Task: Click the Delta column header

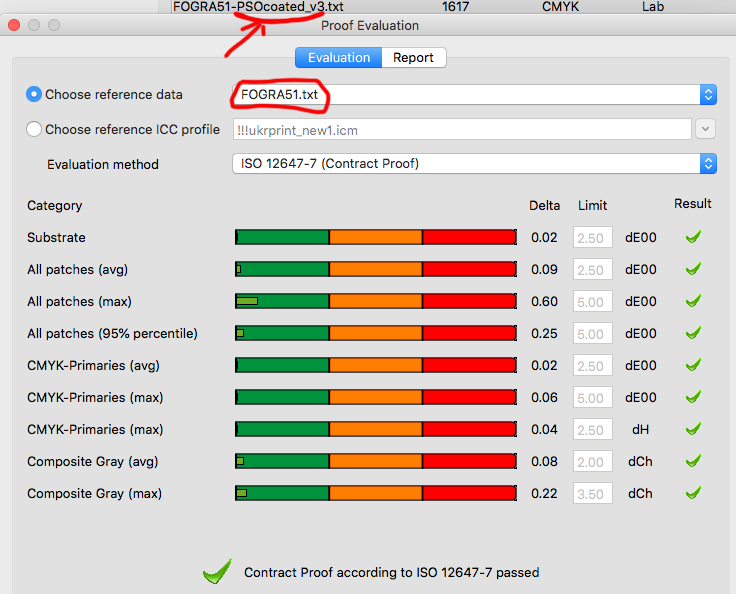Action: (x=544, y=206)
